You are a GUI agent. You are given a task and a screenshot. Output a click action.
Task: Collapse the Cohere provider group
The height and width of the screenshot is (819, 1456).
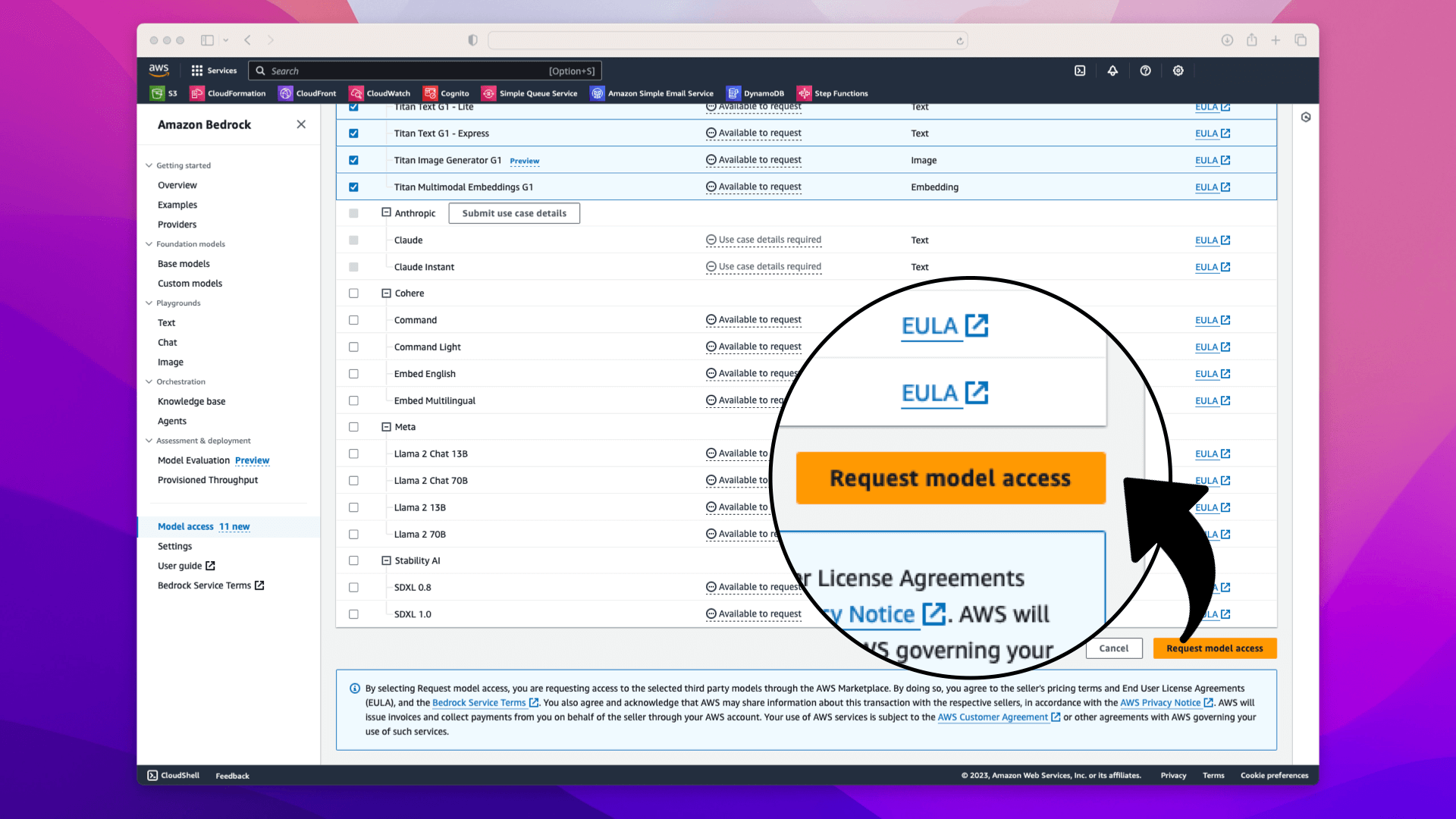[385, 293]
